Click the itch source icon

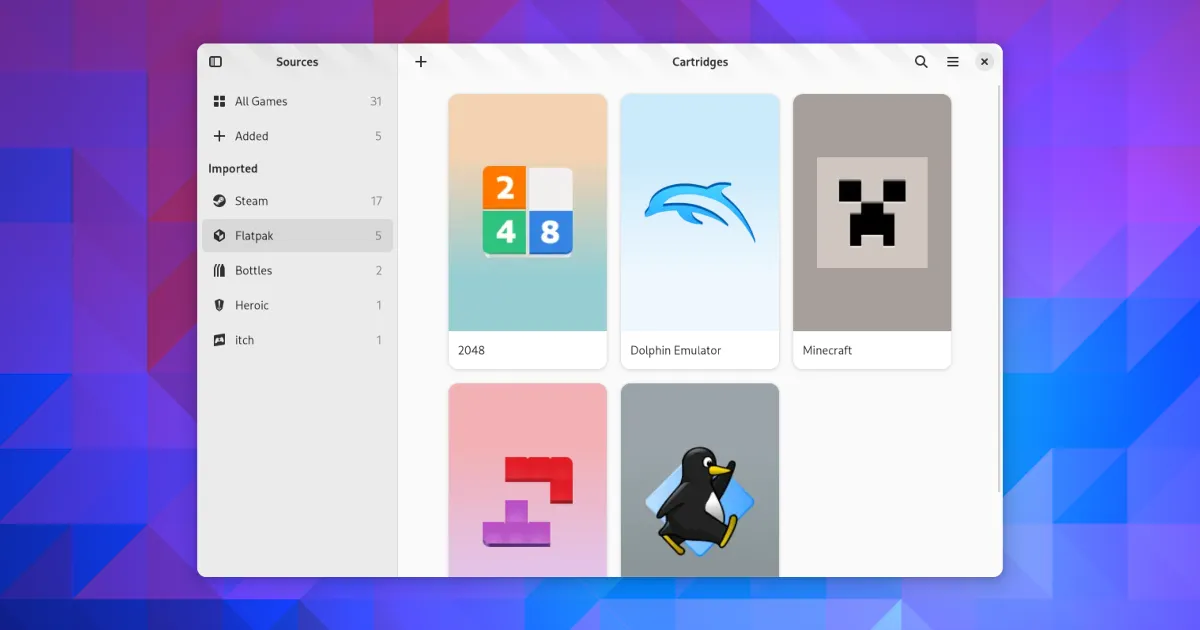pos(219,341)
